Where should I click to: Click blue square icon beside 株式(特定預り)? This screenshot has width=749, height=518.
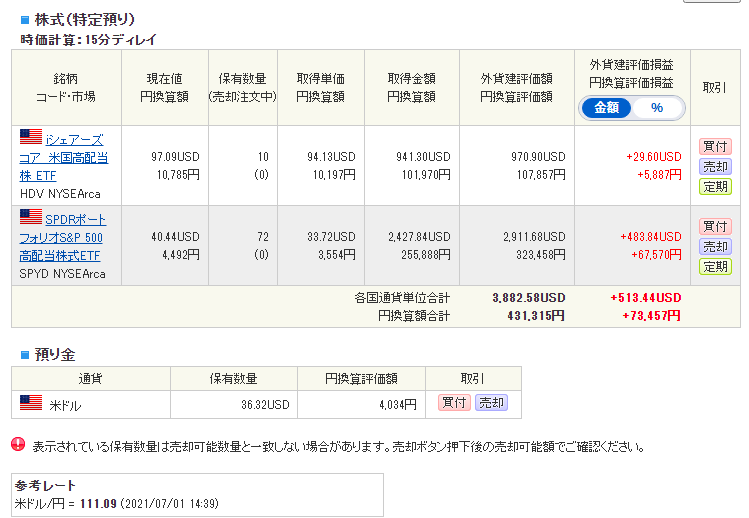25,20
